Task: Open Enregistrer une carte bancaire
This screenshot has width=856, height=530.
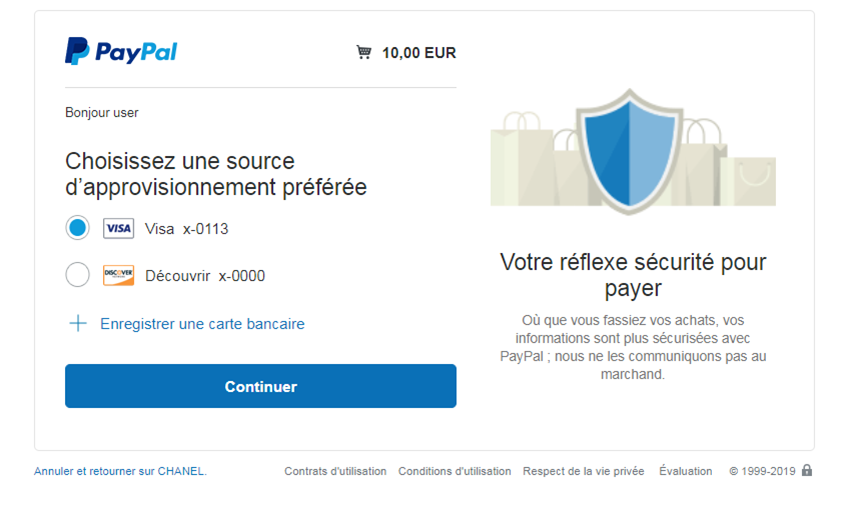Action: tap(202, 324)
